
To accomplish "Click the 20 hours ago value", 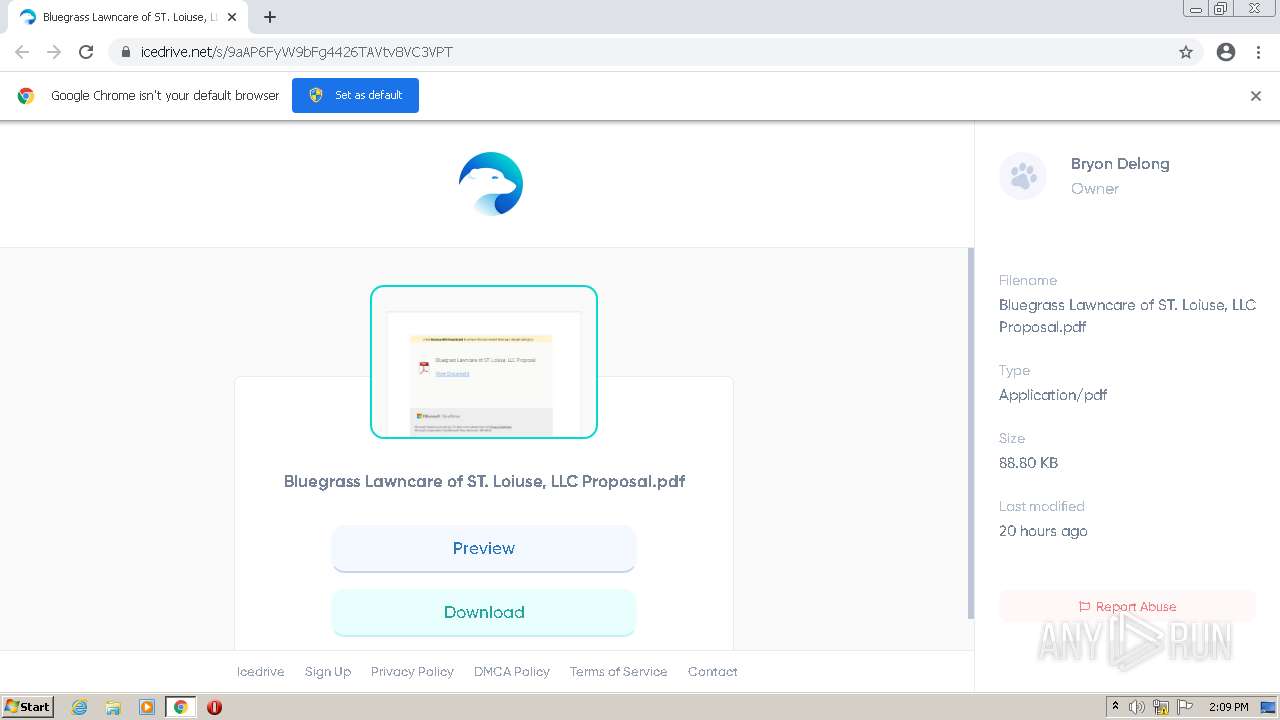I will coord(1043,531).
